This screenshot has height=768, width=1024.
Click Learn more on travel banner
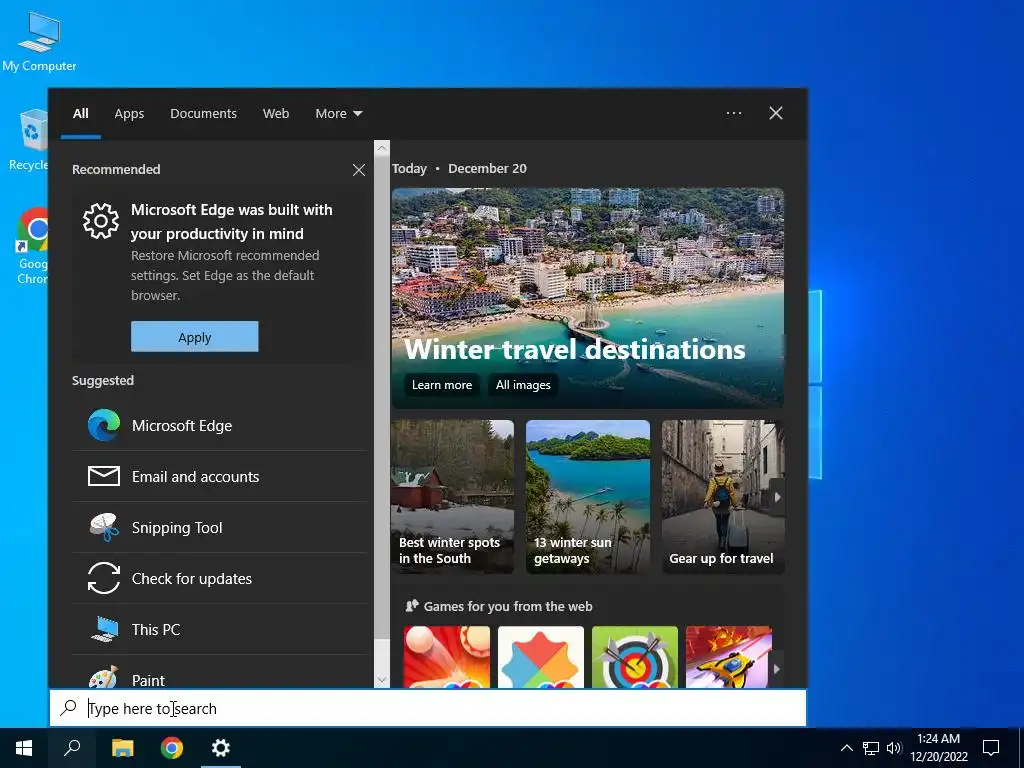(441, 385)
